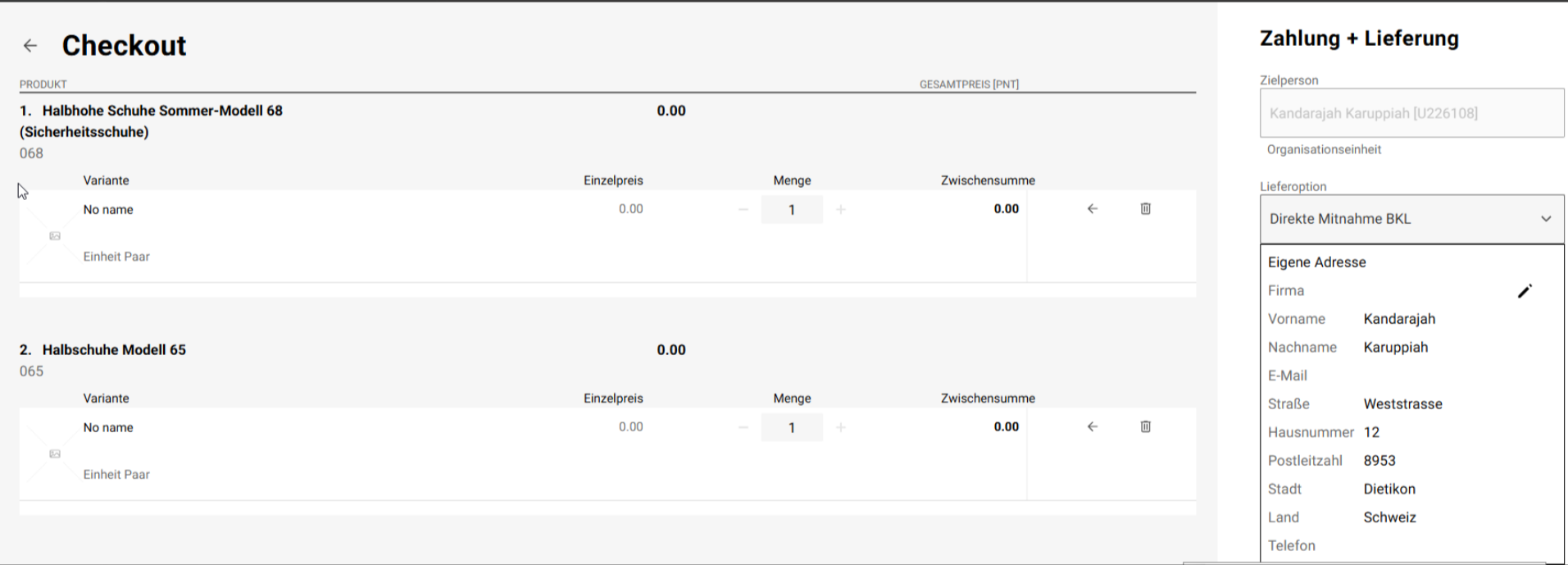The height and width of the screenshot is (565, 1568).
Task: Click the left arrow on Modell 65 row
Action: tap(1092, 427)
